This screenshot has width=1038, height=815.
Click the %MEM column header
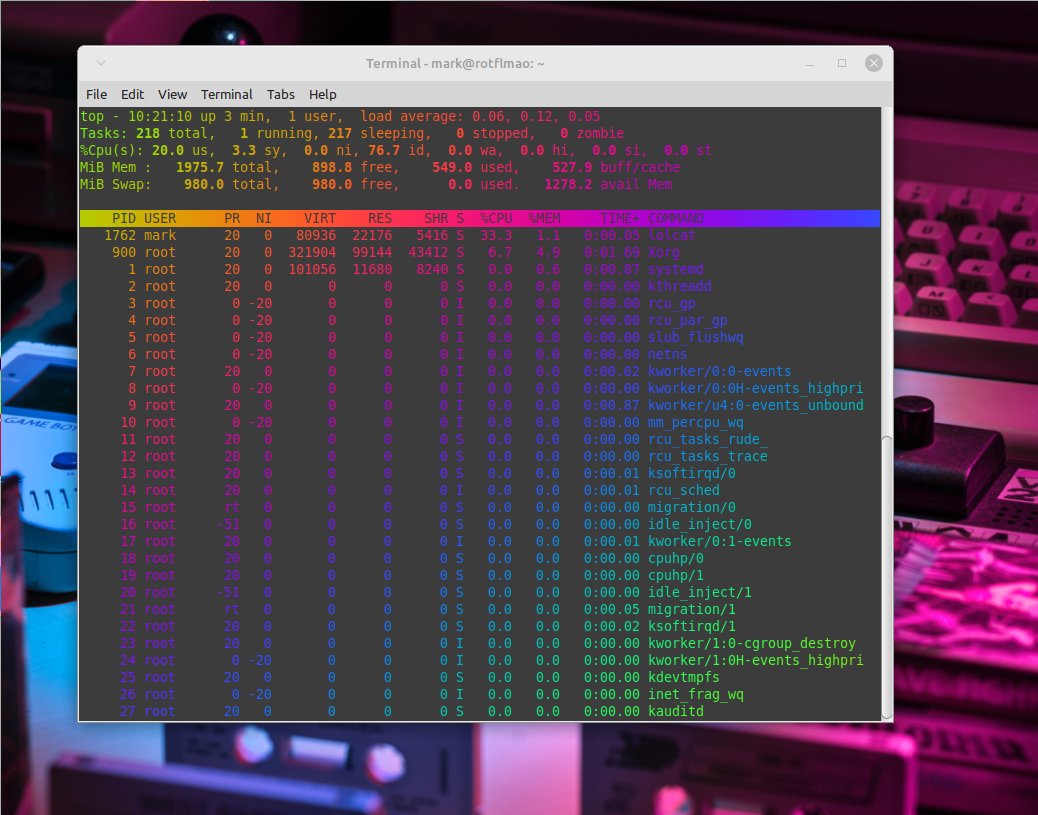[x=545, y=218]
